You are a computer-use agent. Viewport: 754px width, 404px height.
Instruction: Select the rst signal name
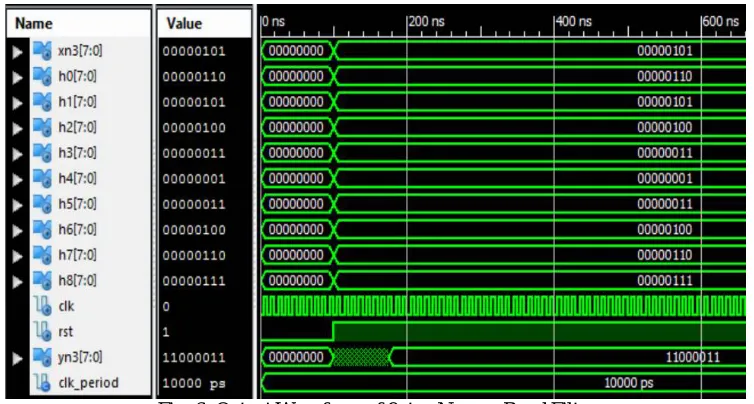(65, 332)
